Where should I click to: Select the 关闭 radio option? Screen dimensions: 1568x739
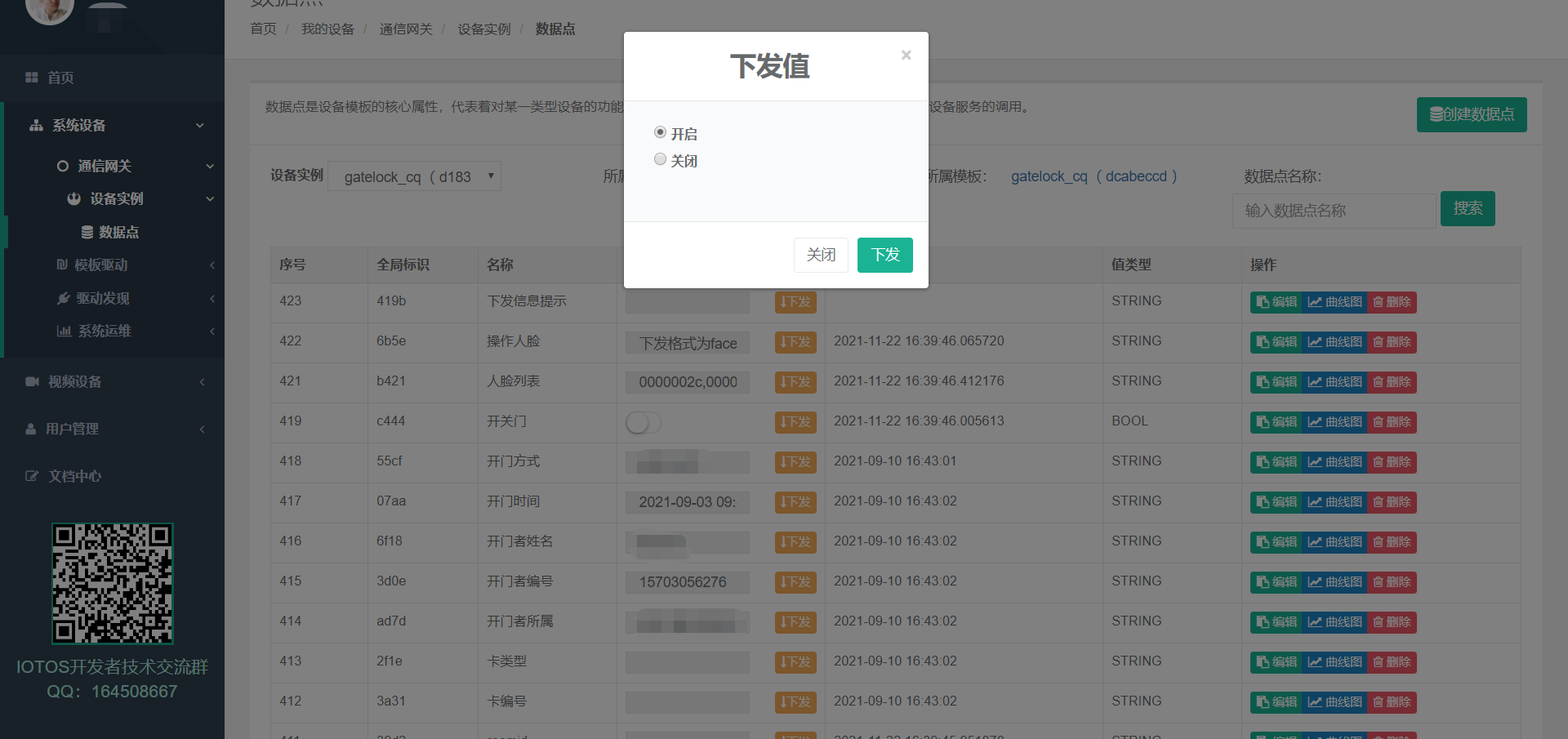tap(660, 159)
